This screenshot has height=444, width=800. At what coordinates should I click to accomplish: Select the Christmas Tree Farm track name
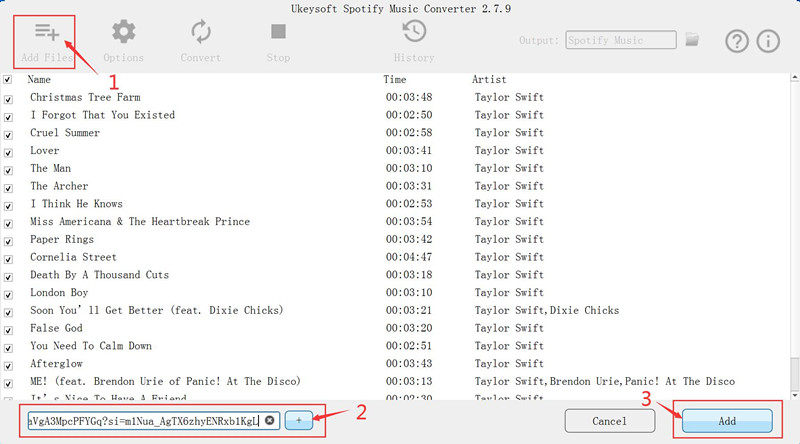(85, 97)
